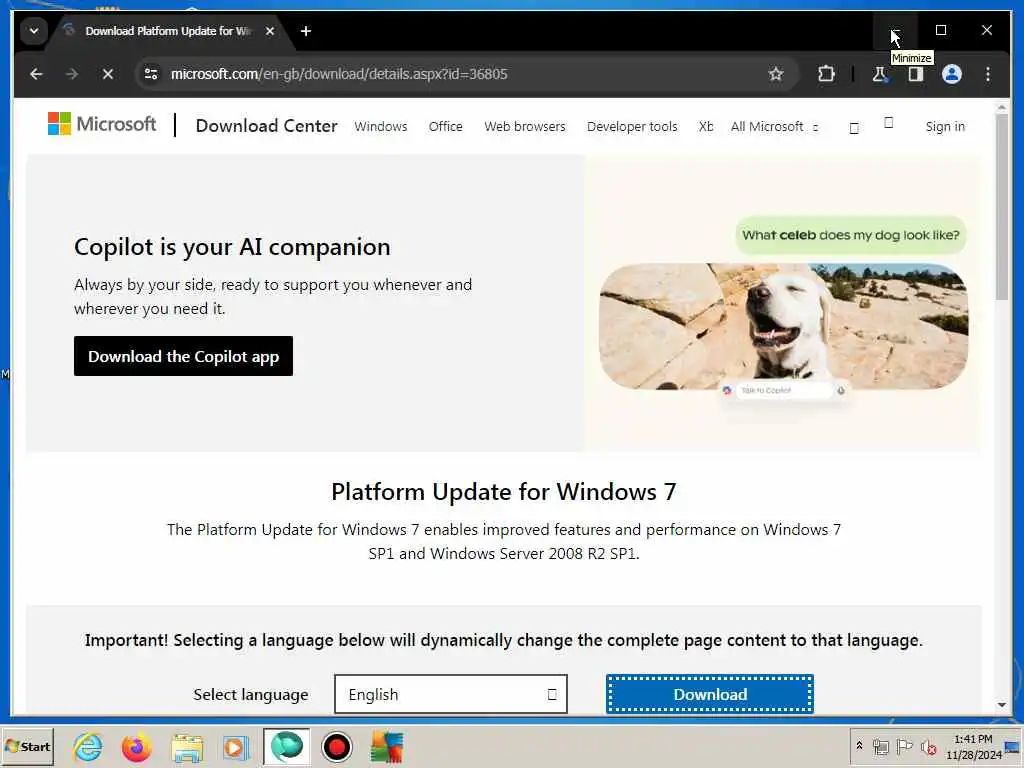
Task: Click the vertical scrollbar thumb
Action: 1002,207
